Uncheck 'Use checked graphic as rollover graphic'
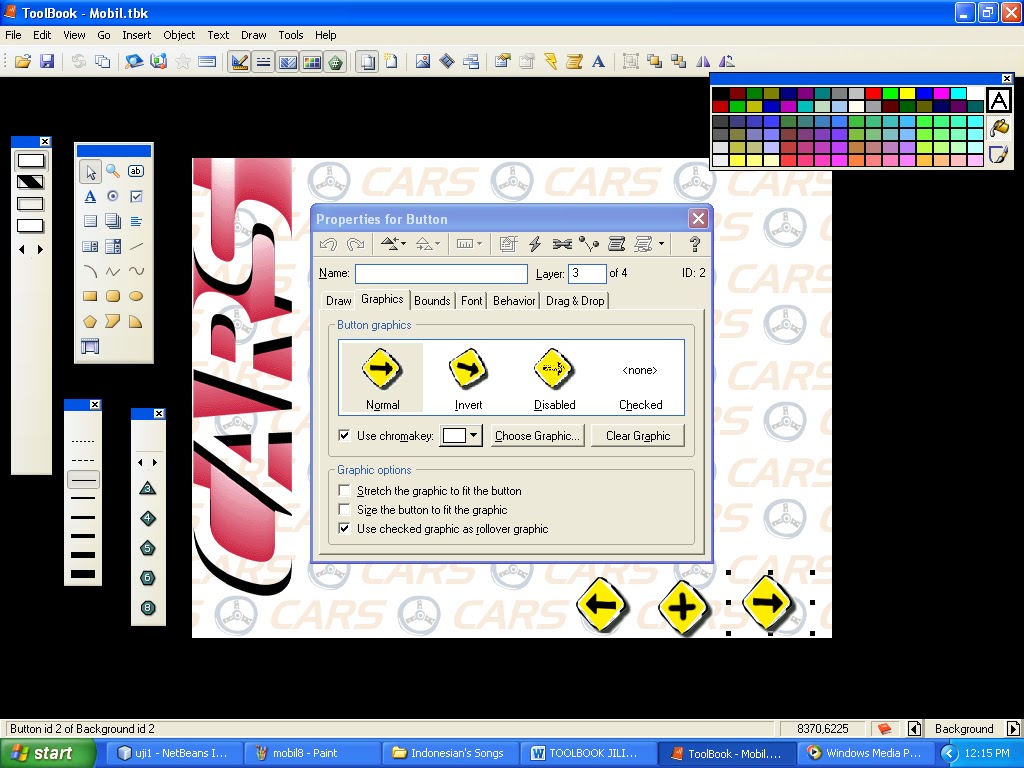 click(344, 528)
